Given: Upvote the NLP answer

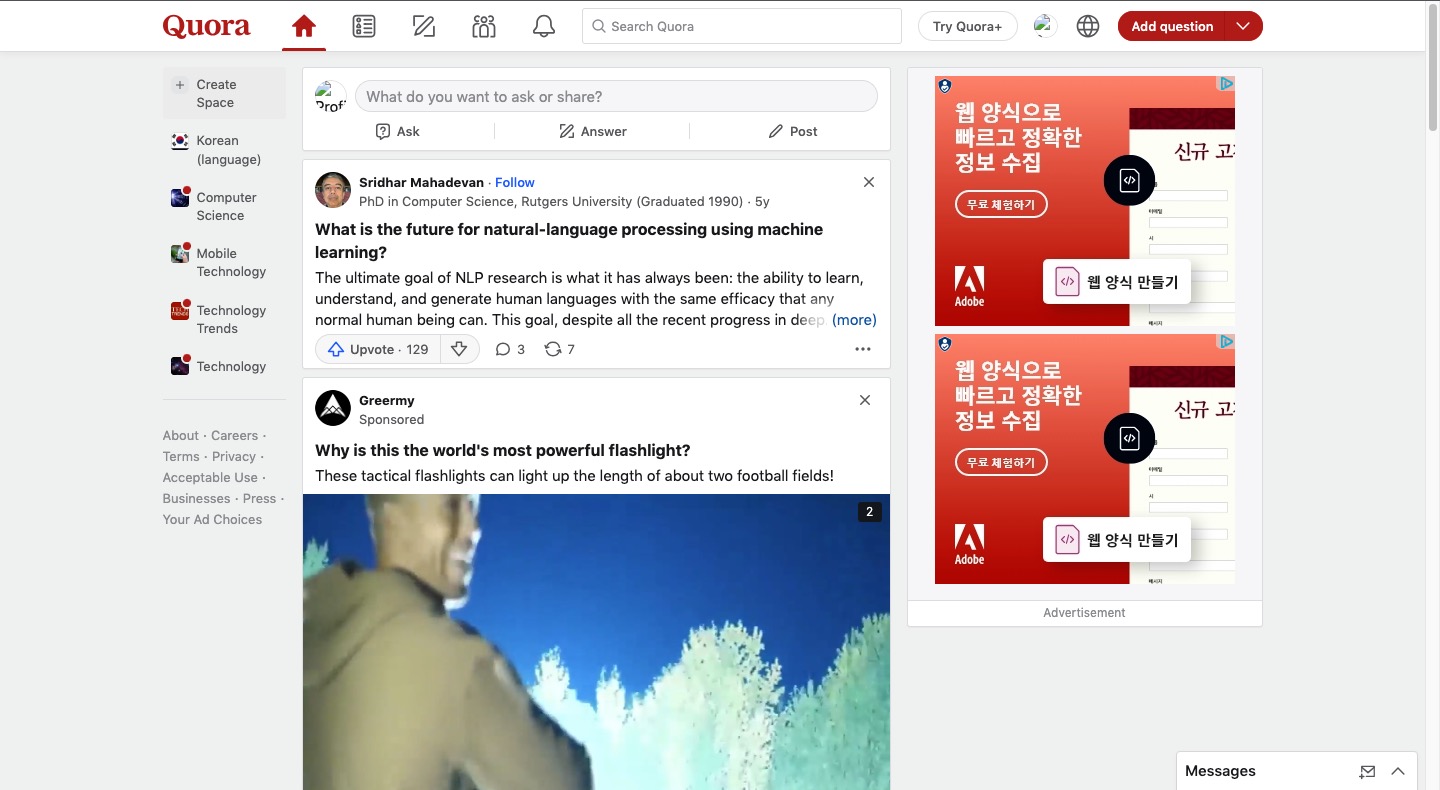Looking at the screenshot, I should point(378,349).
